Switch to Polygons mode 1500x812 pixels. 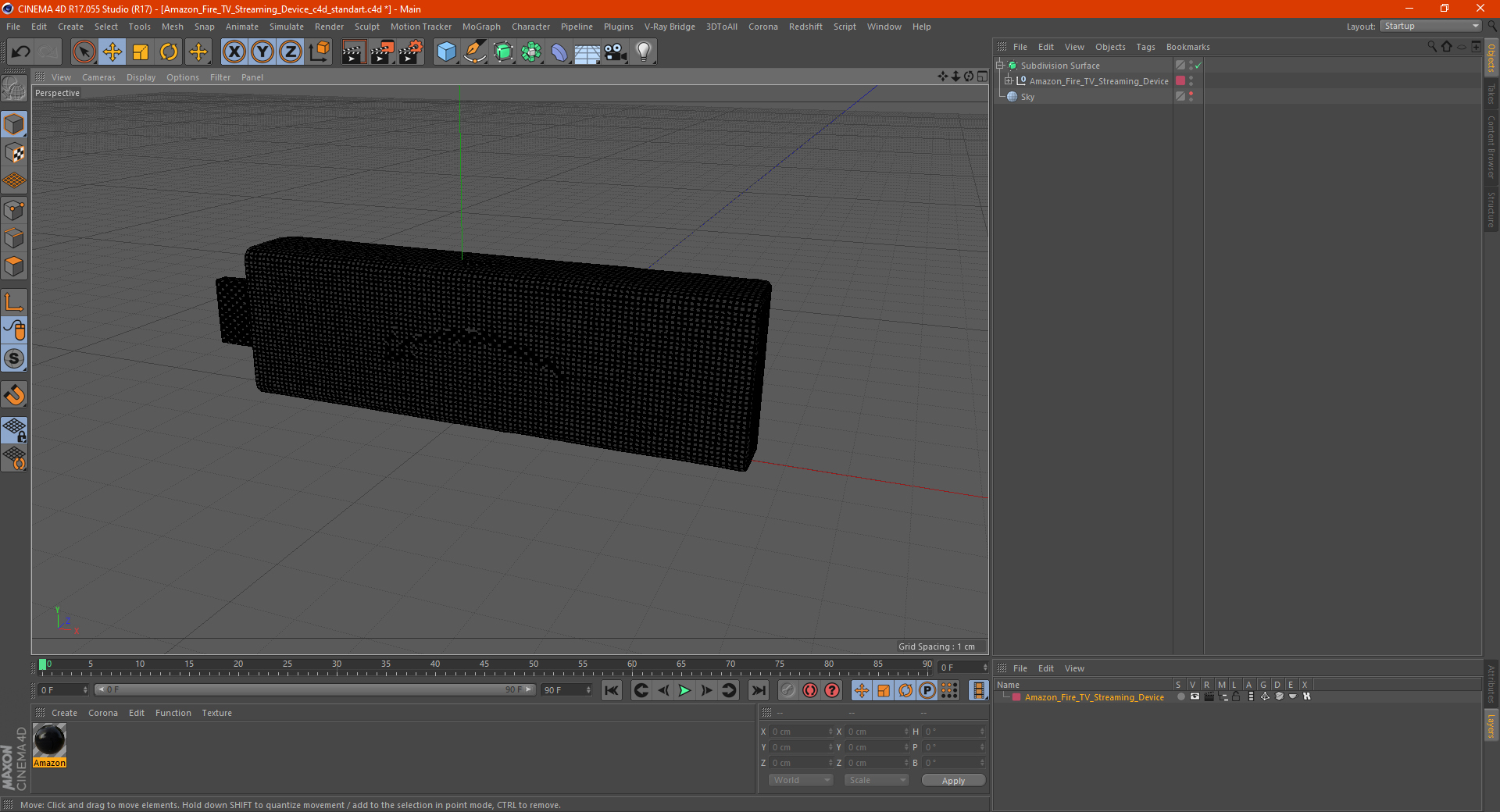[x=14, y=266]
